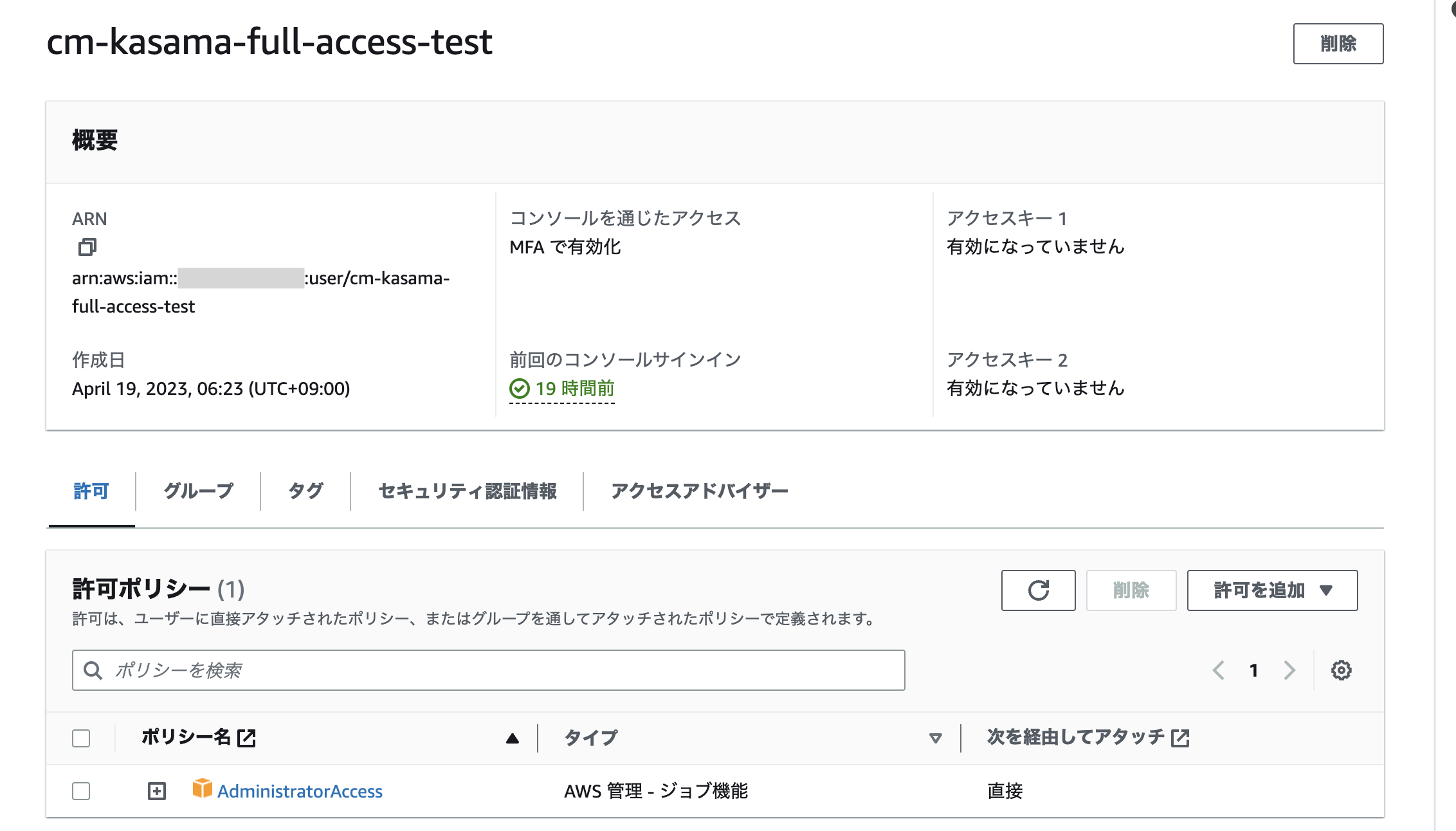1456x831 pixels.
Task: Click the ARN text ending in full-access-test
Action: coord(261,292)
